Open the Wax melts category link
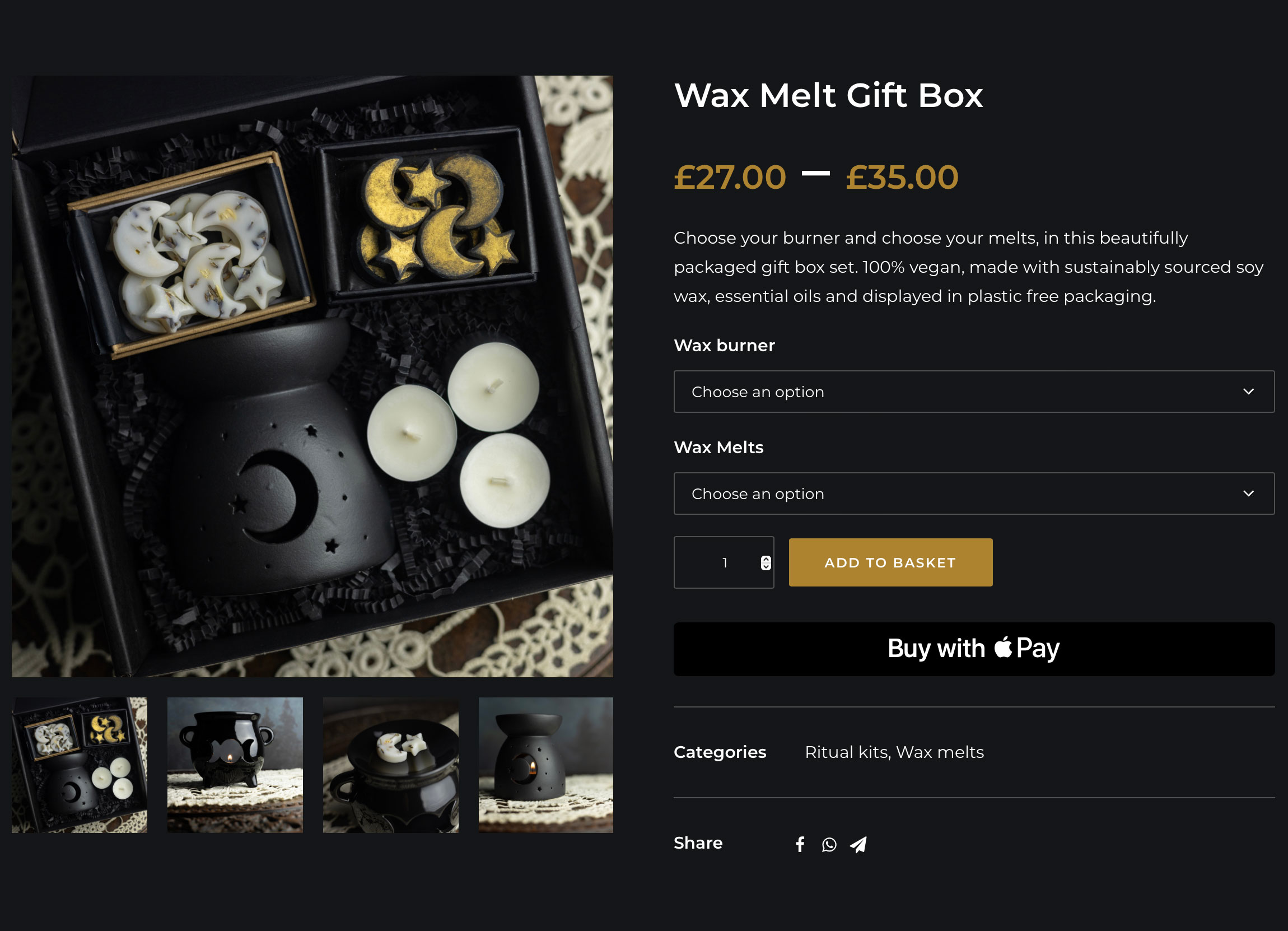The image size is (1288, 931). coord(940,752)
